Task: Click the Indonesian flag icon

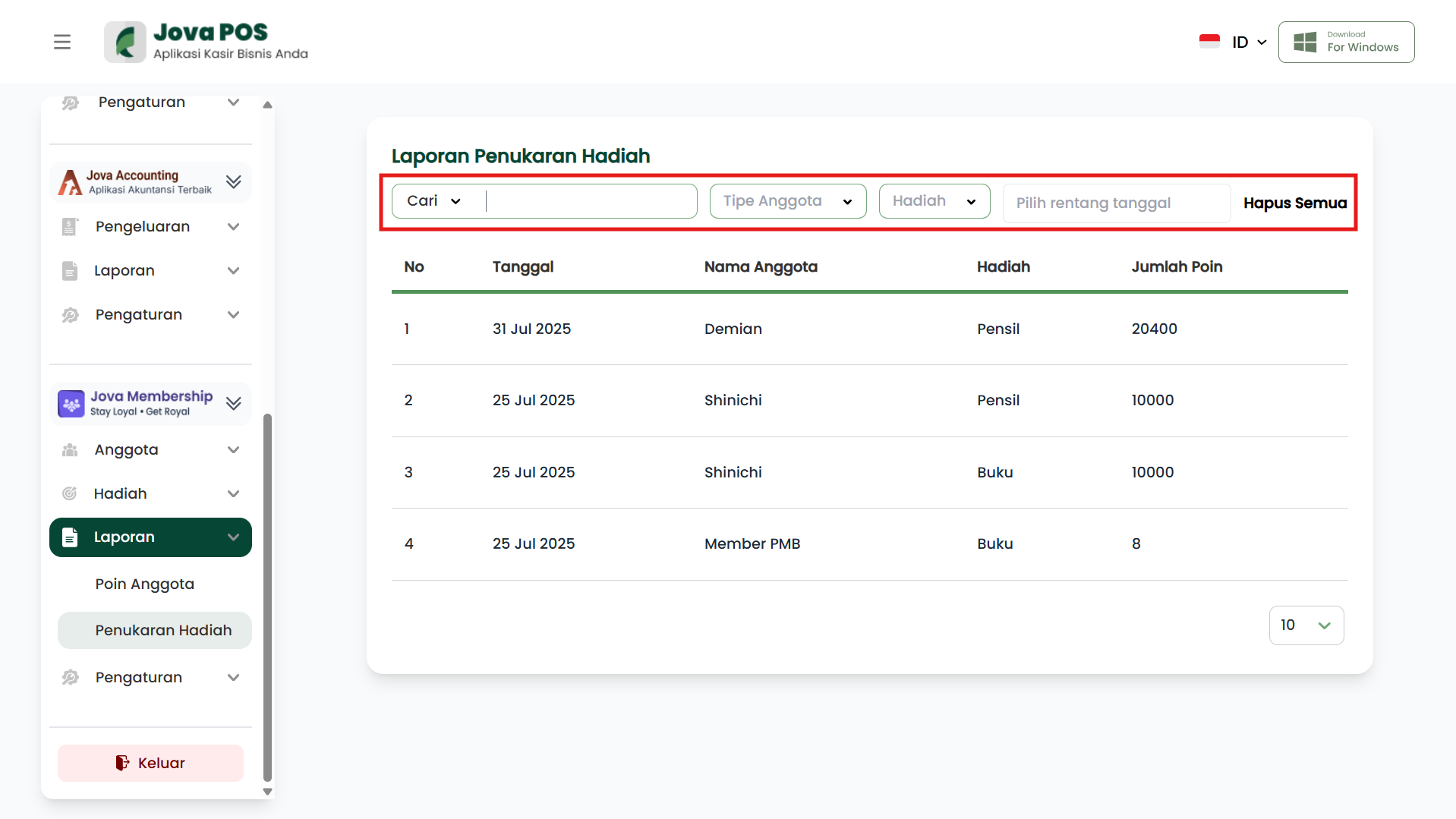Action: (x=1209, y=42)
